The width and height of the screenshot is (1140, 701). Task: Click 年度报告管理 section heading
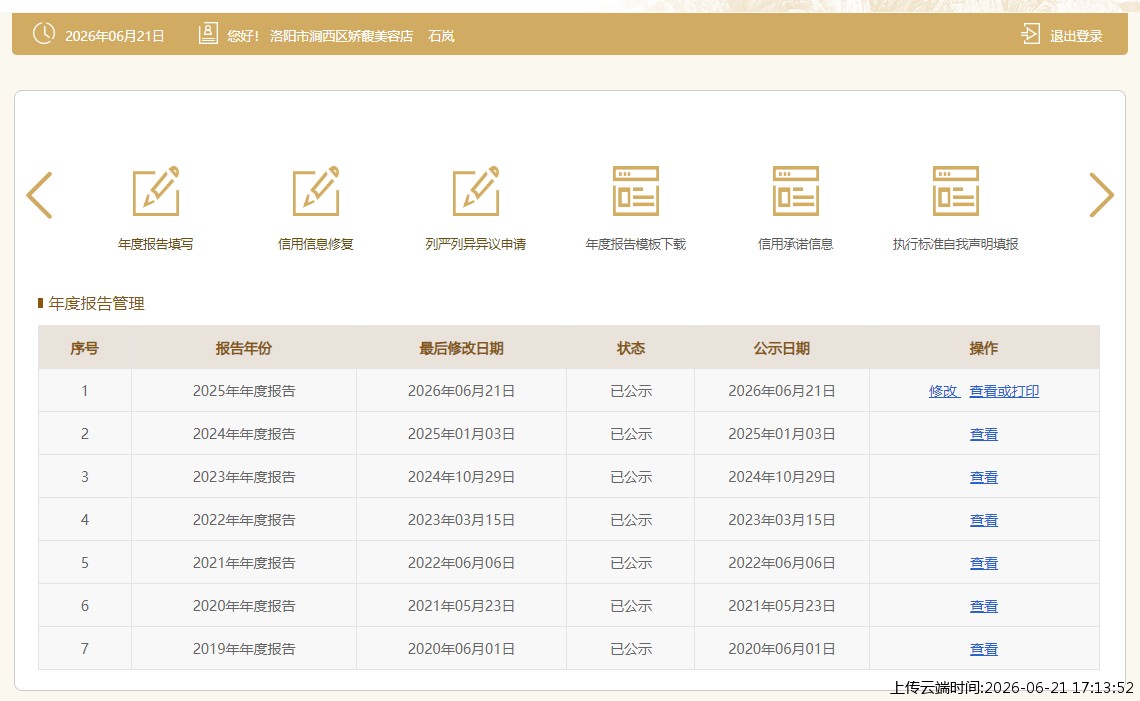pyautogui.click(x=97, y=303)
